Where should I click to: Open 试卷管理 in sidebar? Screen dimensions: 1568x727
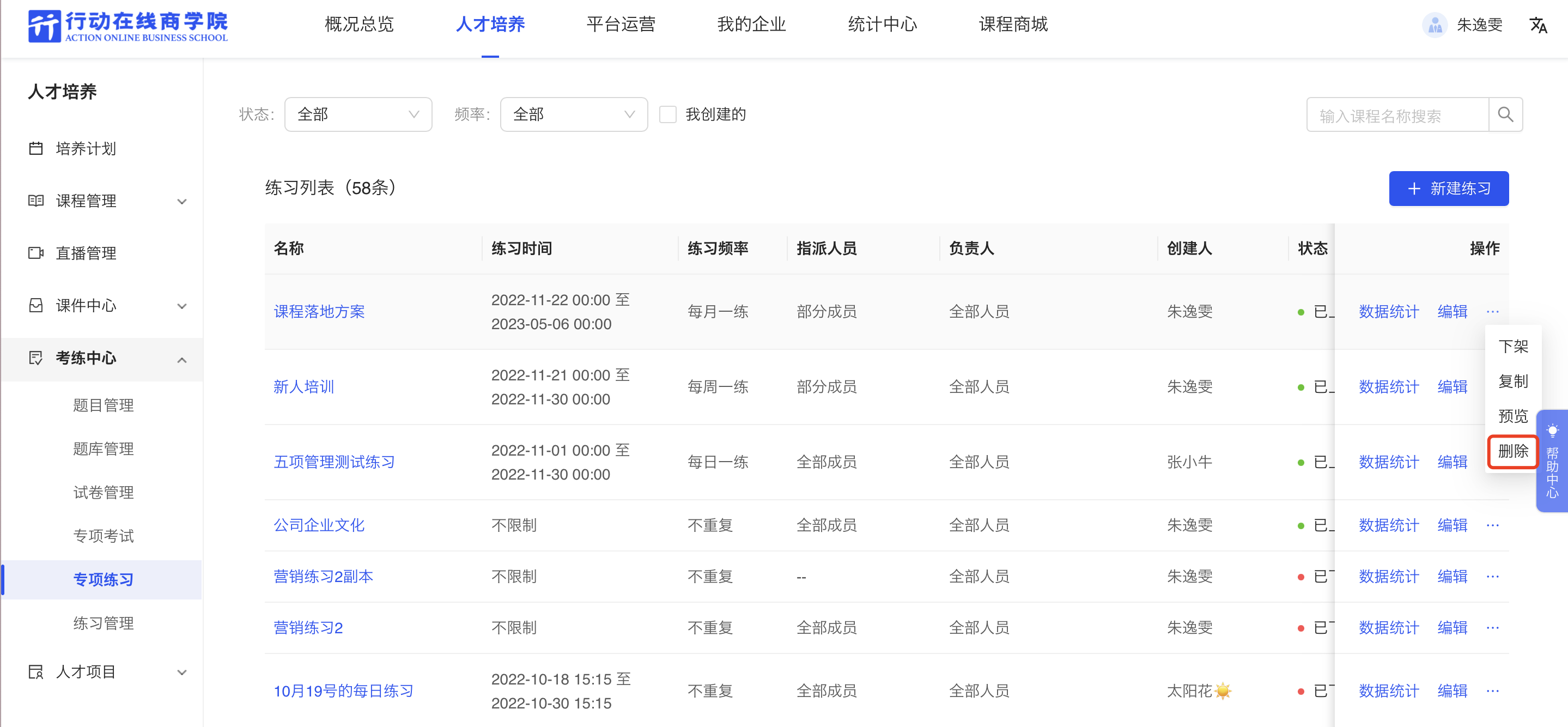coord(104,493)
